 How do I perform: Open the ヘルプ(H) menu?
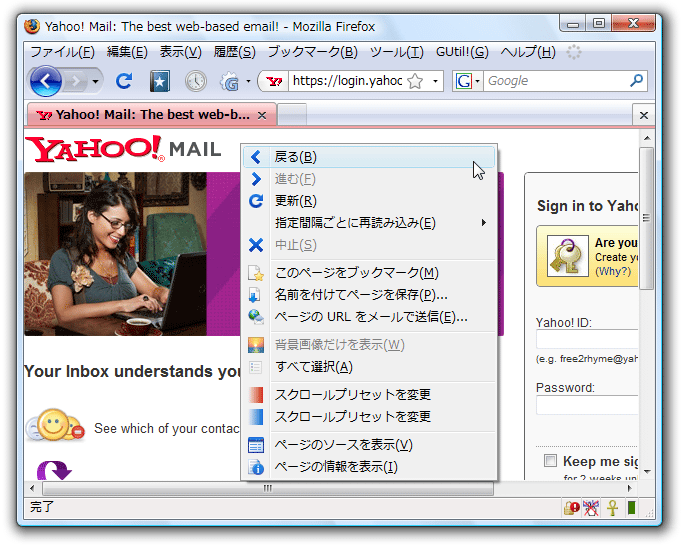(528, 52)
